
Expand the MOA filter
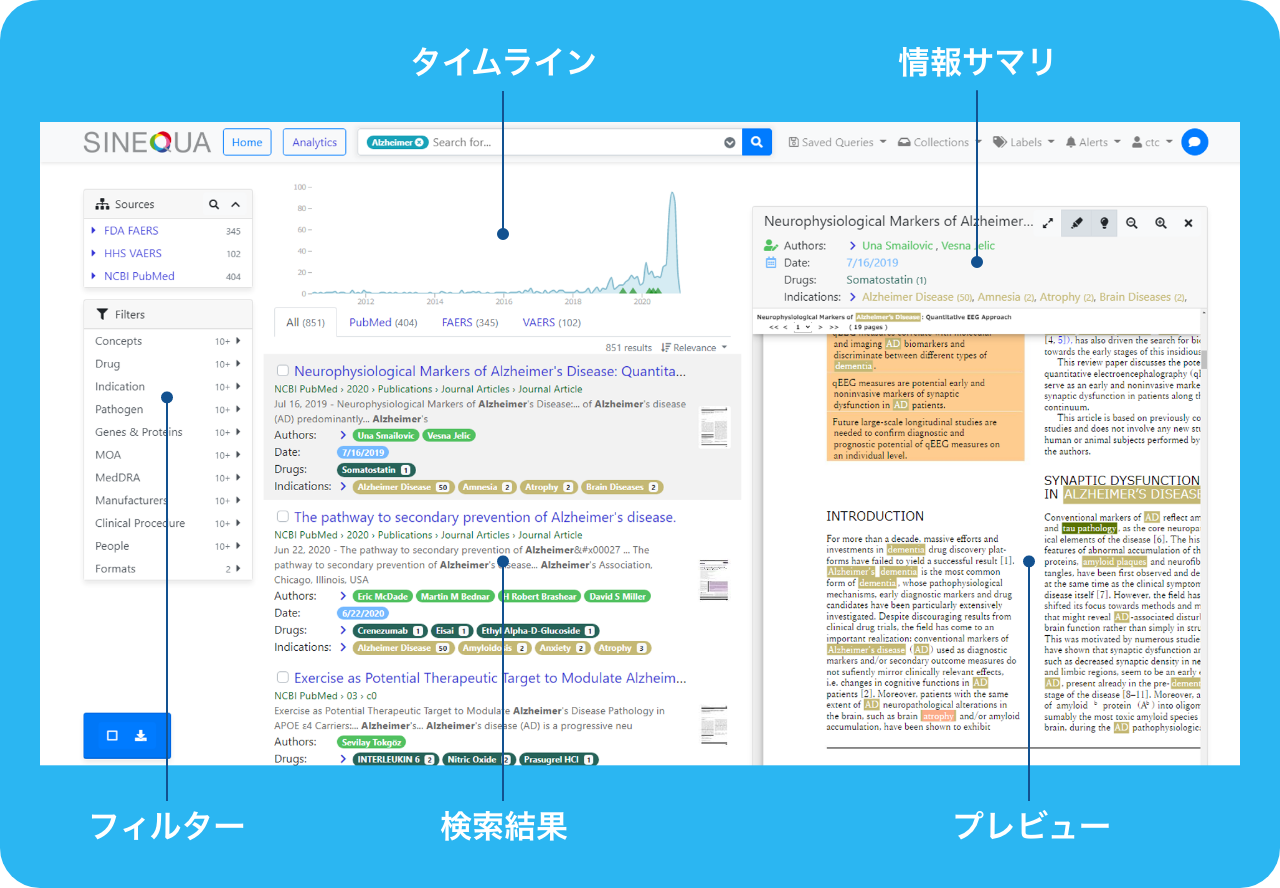238,455
